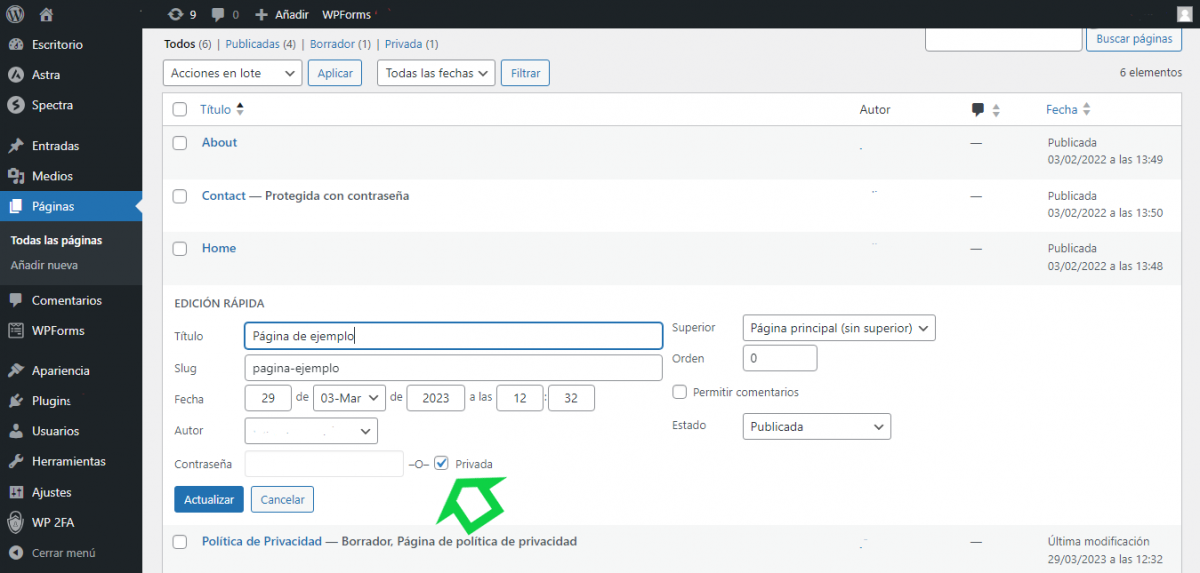Filter by the Borrador status link

[332, 44]
